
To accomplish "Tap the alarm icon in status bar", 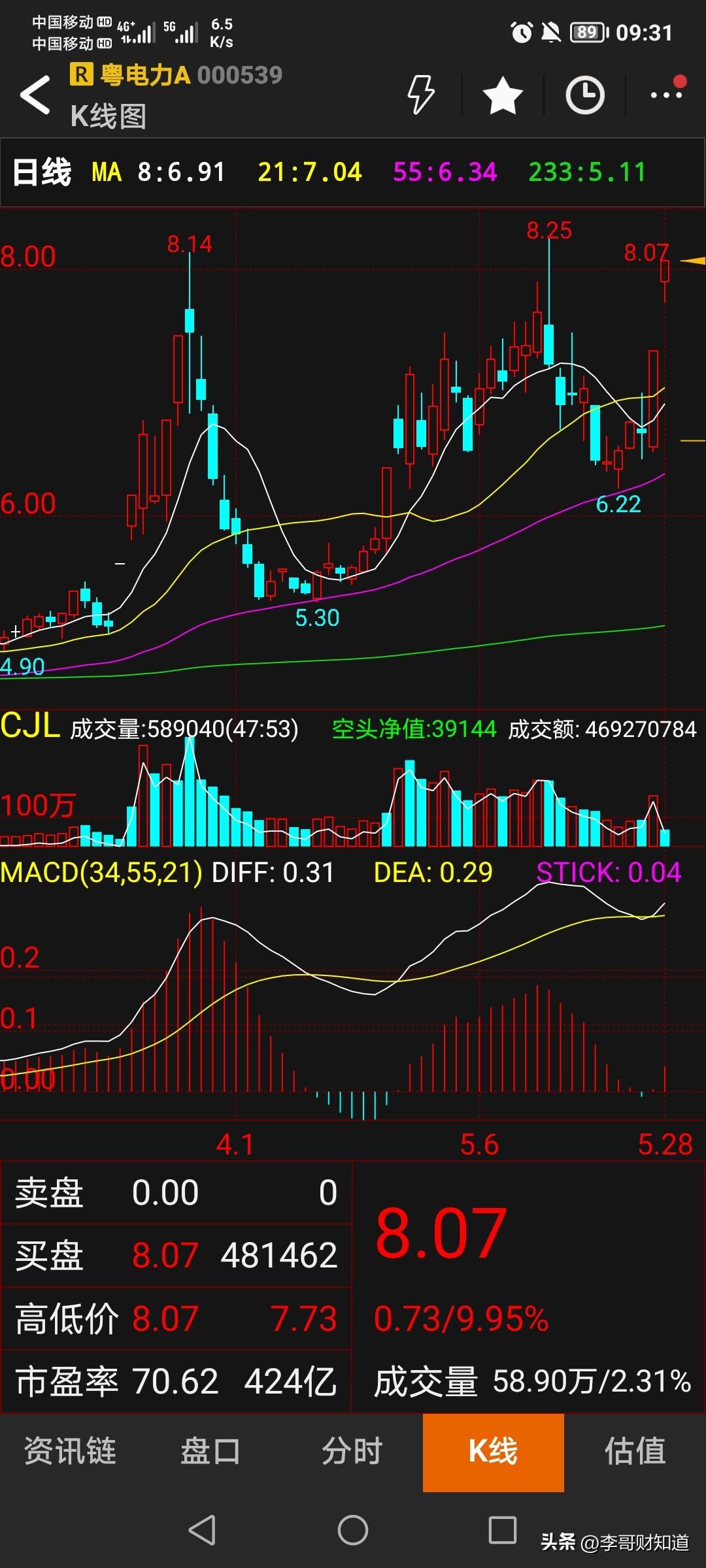I will tap(522, 32).
